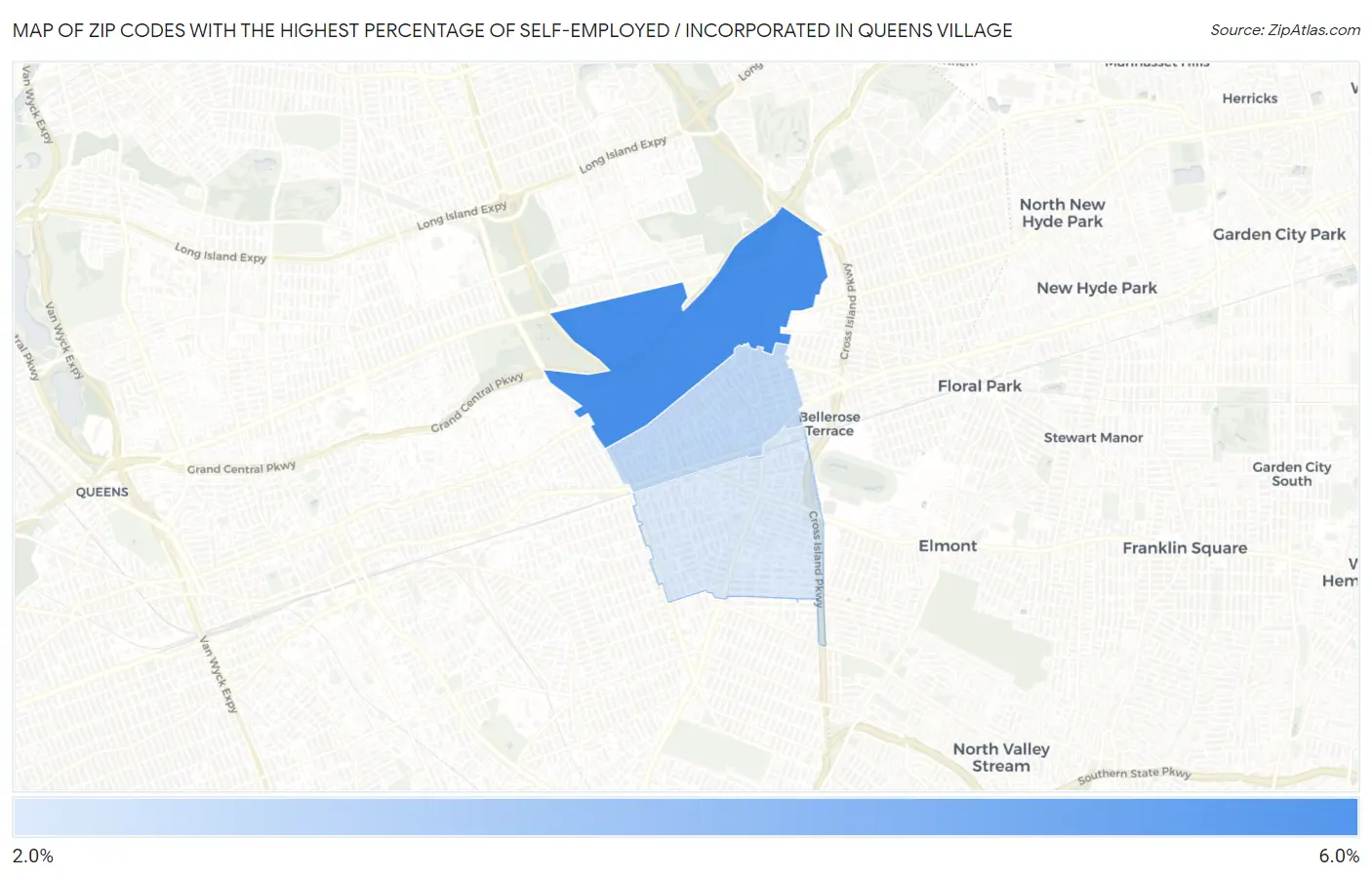Click the Garden City South label
Viewport: 1372px width, 877px height.
[x=1292, y=474]
